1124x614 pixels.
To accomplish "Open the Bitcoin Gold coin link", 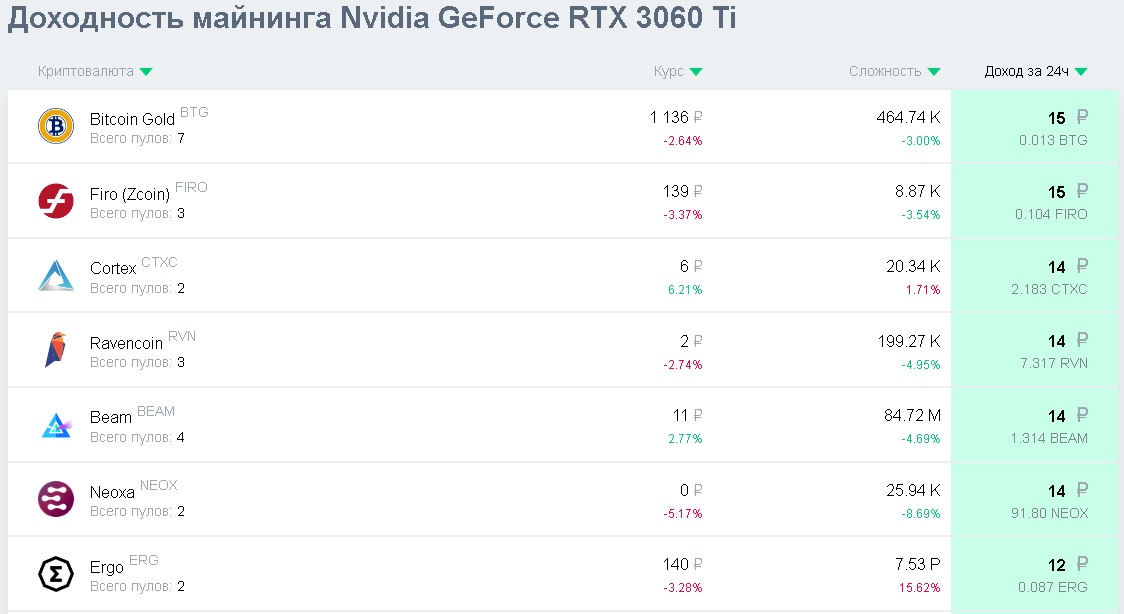I will point(132,120).
